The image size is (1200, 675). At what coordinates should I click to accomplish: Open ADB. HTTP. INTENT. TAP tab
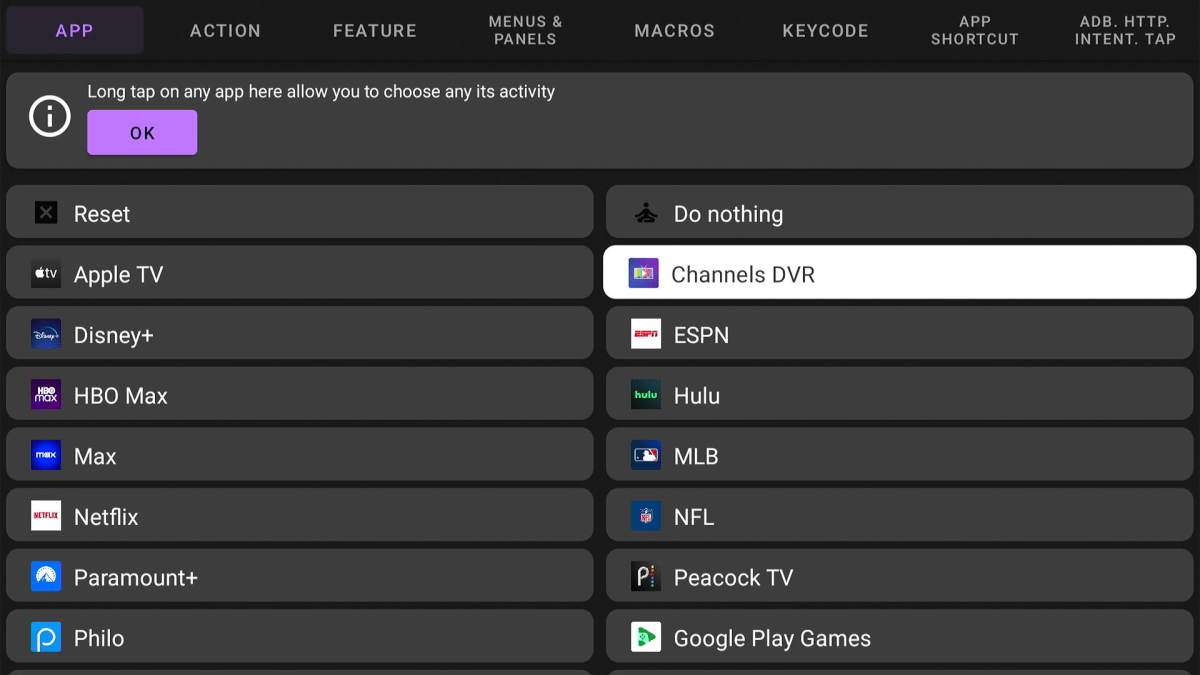pyautogui.click(x=1125, y=30)
